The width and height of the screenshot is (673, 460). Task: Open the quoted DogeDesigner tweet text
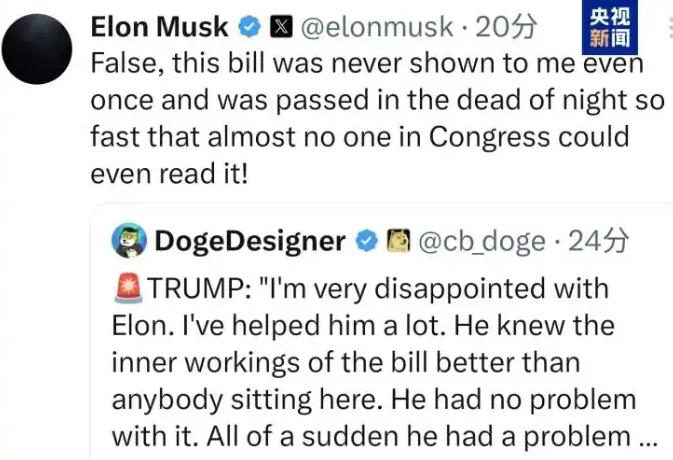pos(384,362)
